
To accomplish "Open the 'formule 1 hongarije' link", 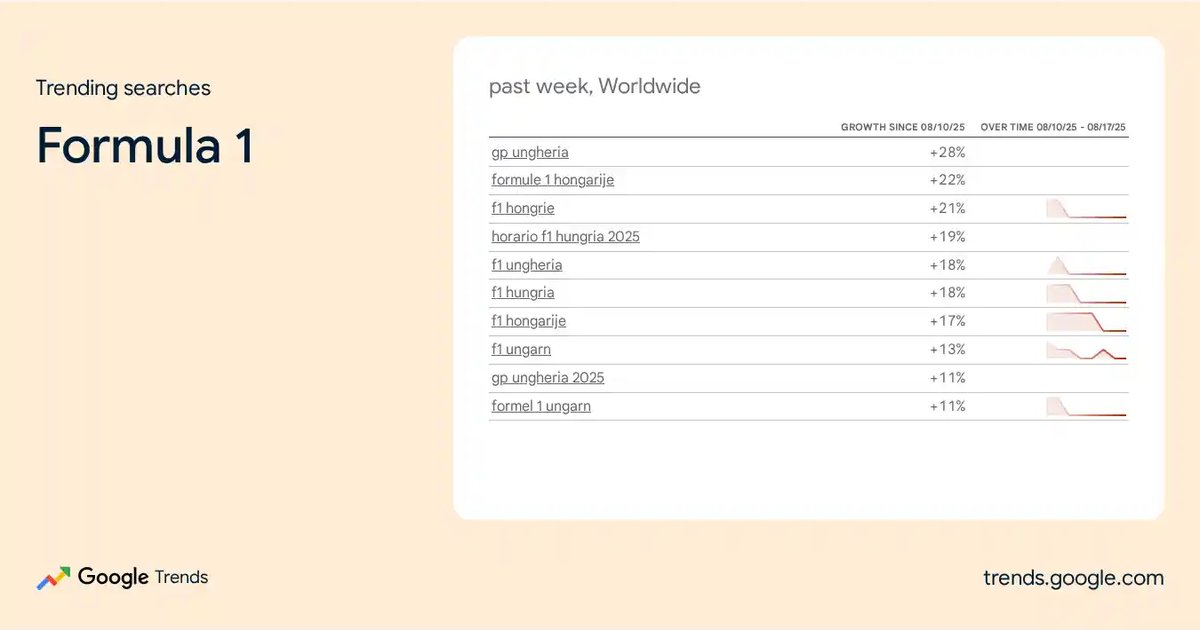I will pos(552,180).
